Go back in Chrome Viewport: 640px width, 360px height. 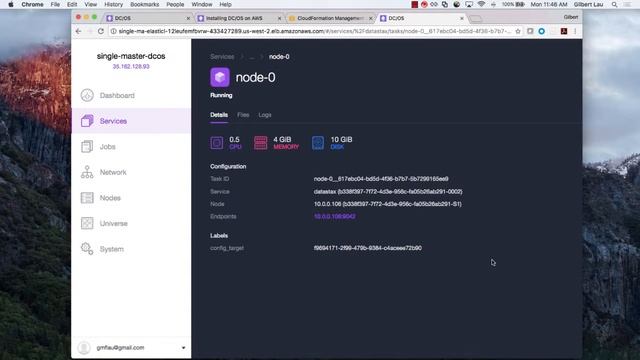tap(78, 31)
